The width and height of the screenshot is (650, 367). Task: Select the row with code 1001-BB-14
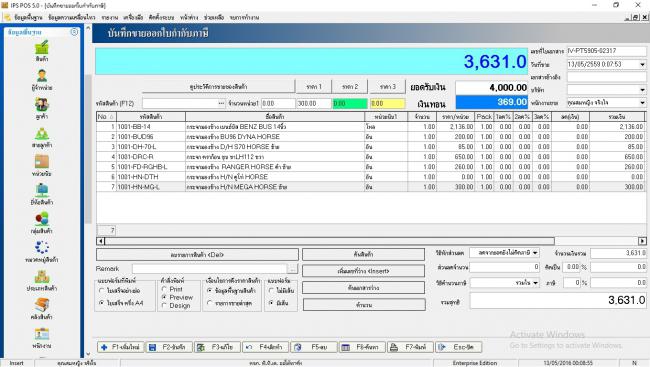click(x=371, y=126)
